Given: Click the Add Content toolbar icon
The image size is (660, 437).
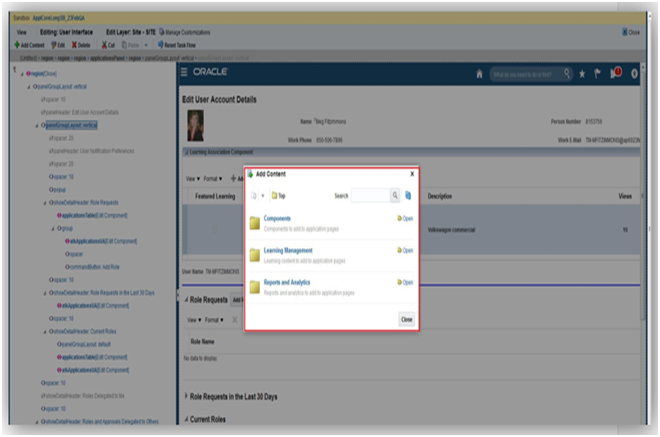Looking at the screenshot, I should [x=17, y=45].
